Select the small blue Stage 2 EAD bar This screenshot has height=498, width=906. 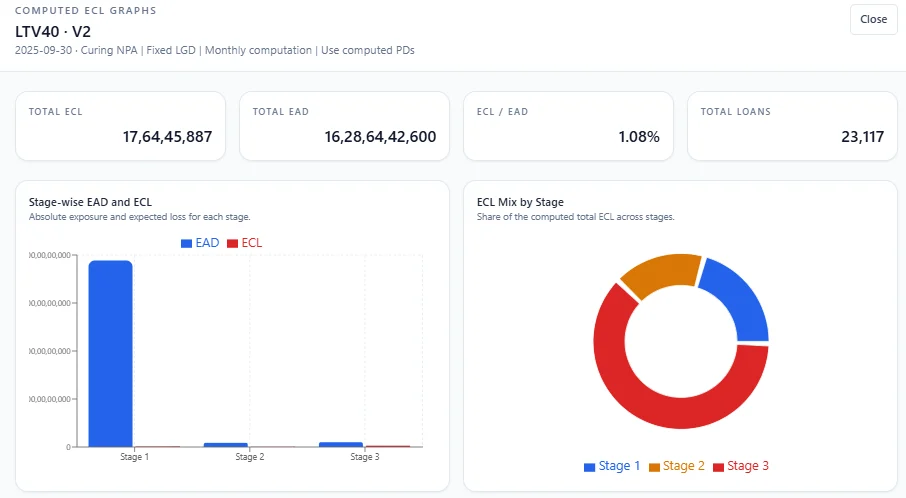click(225, 444)
